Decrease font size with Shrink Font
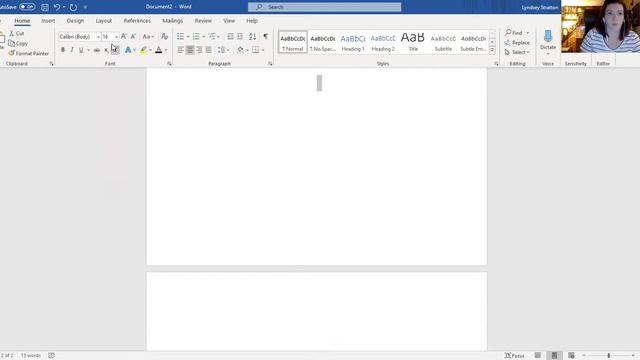The image size is (640, 360). pyautogui.click(x=133, y=37)
